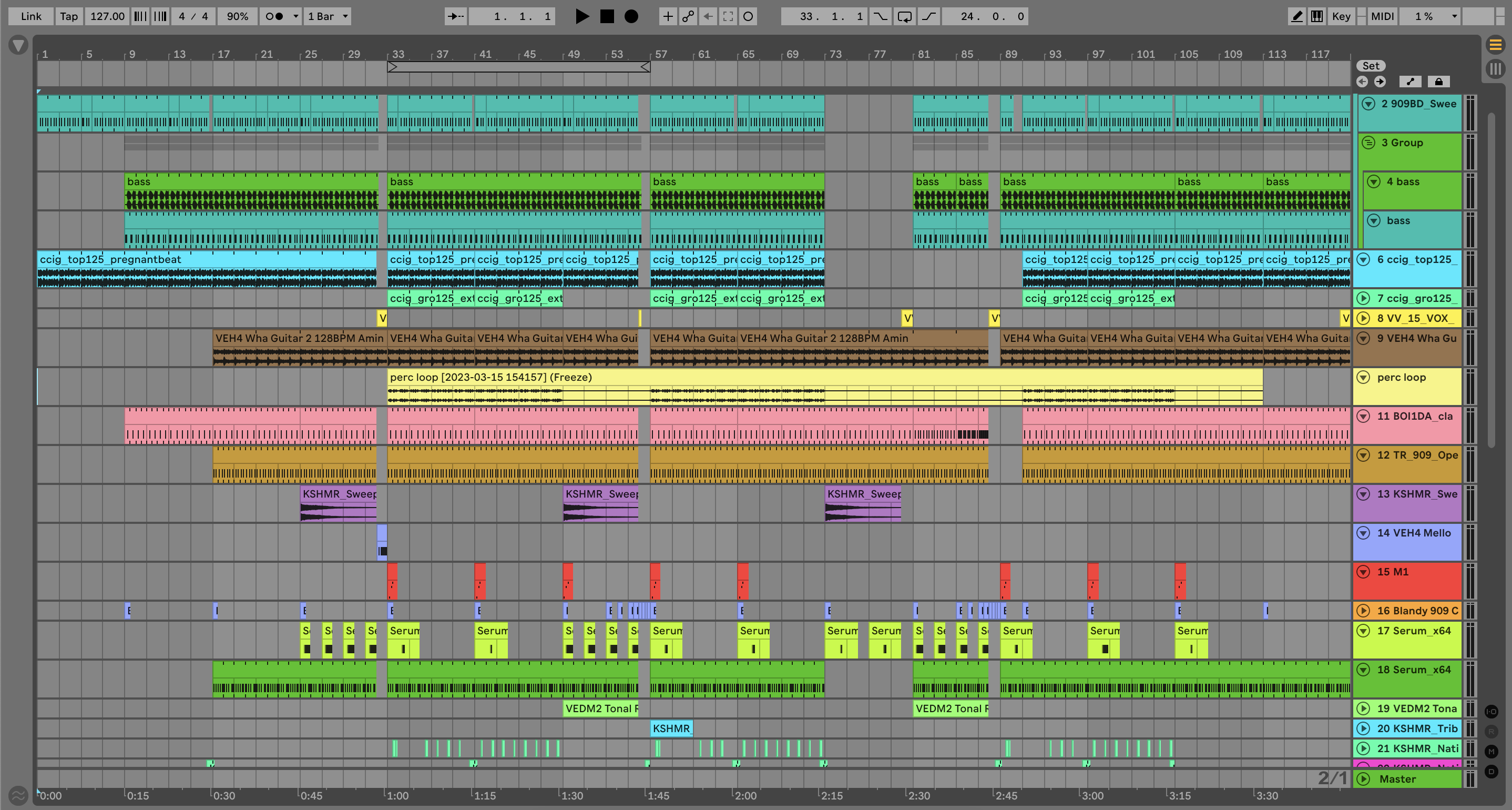The height and width of the screenshot is (810, 1512).
Task: Toggle the Loop switch
Action: tap(904, 16)
